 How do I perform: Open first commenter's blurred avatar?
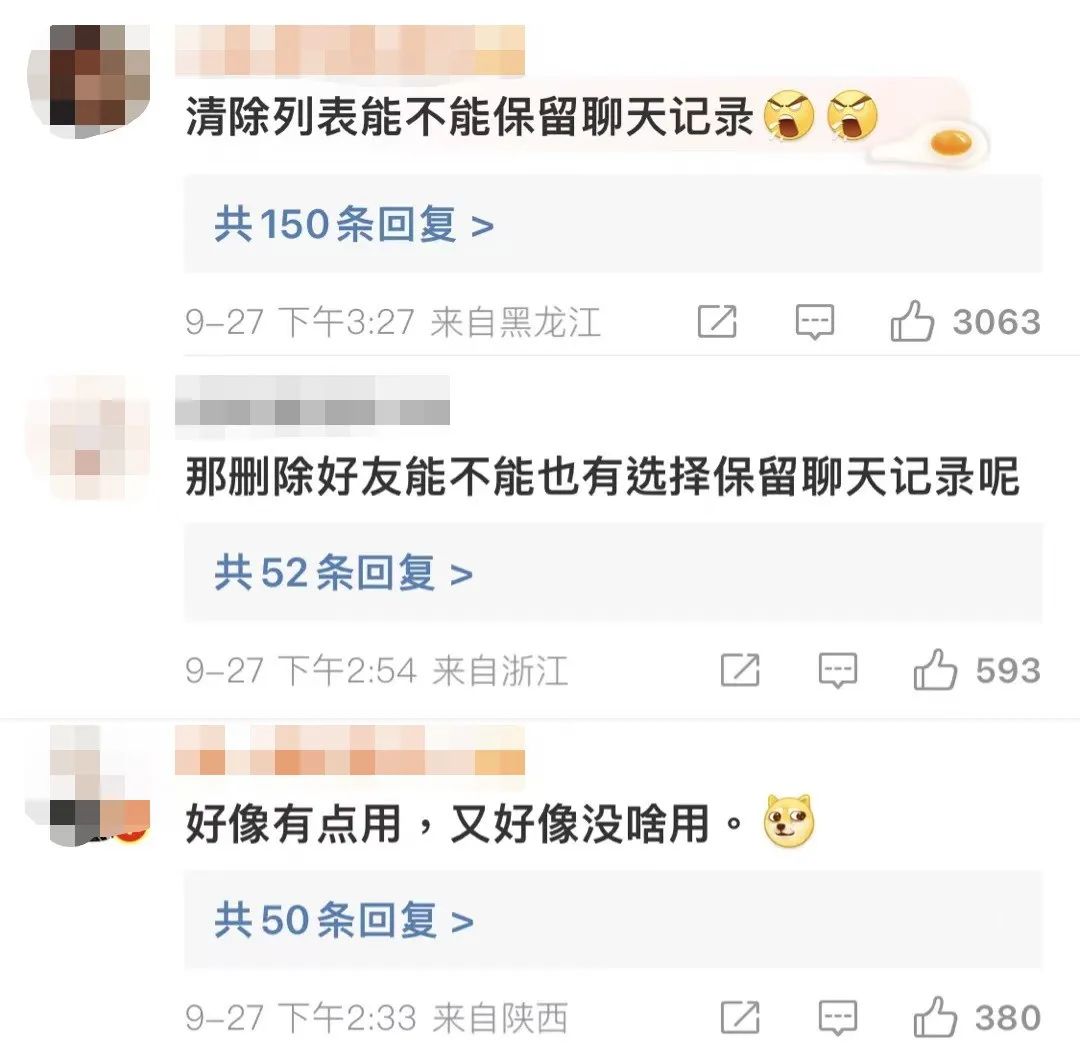(x=89, y=80)
